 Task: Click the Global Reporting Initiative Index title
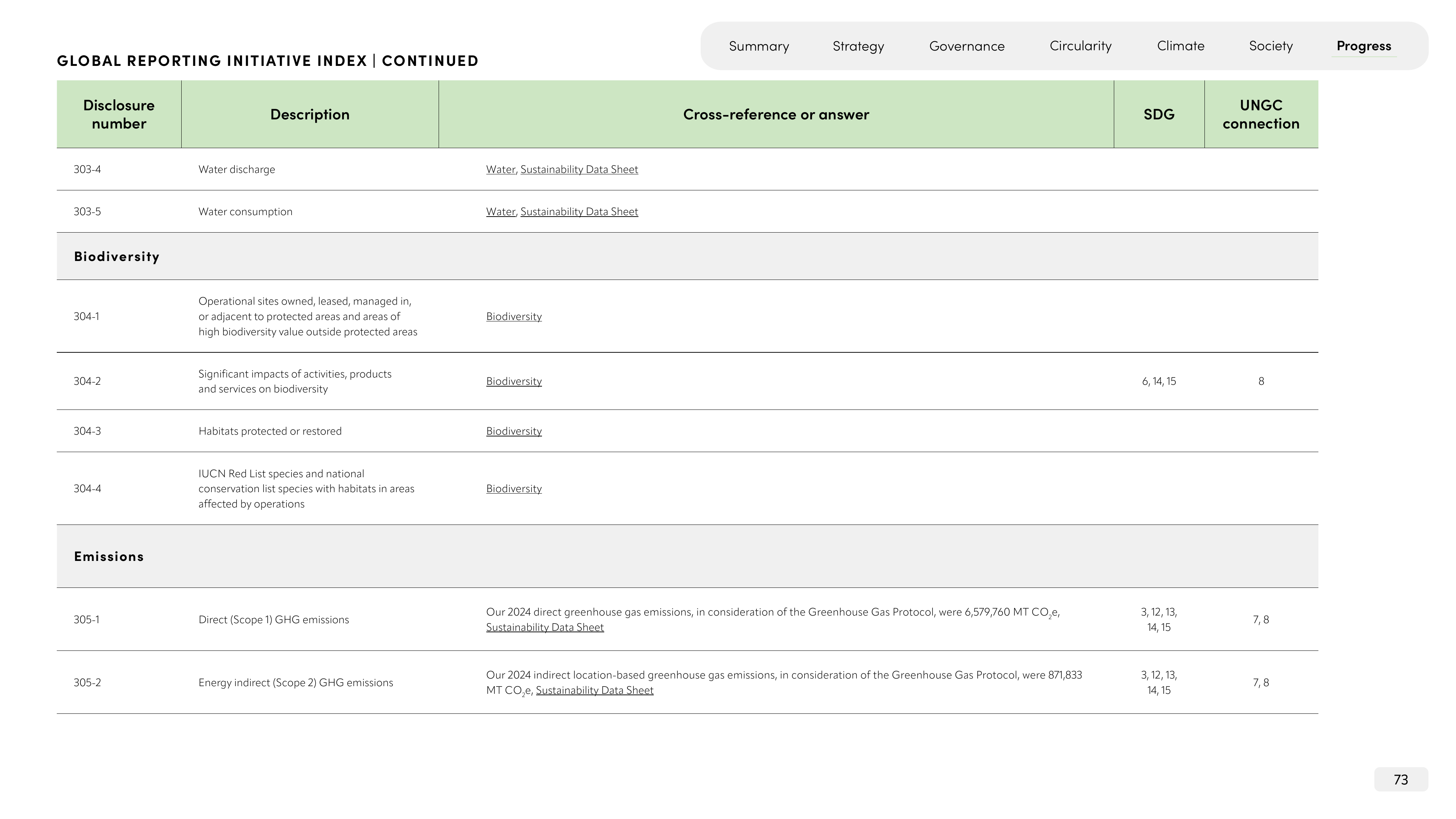267,60
